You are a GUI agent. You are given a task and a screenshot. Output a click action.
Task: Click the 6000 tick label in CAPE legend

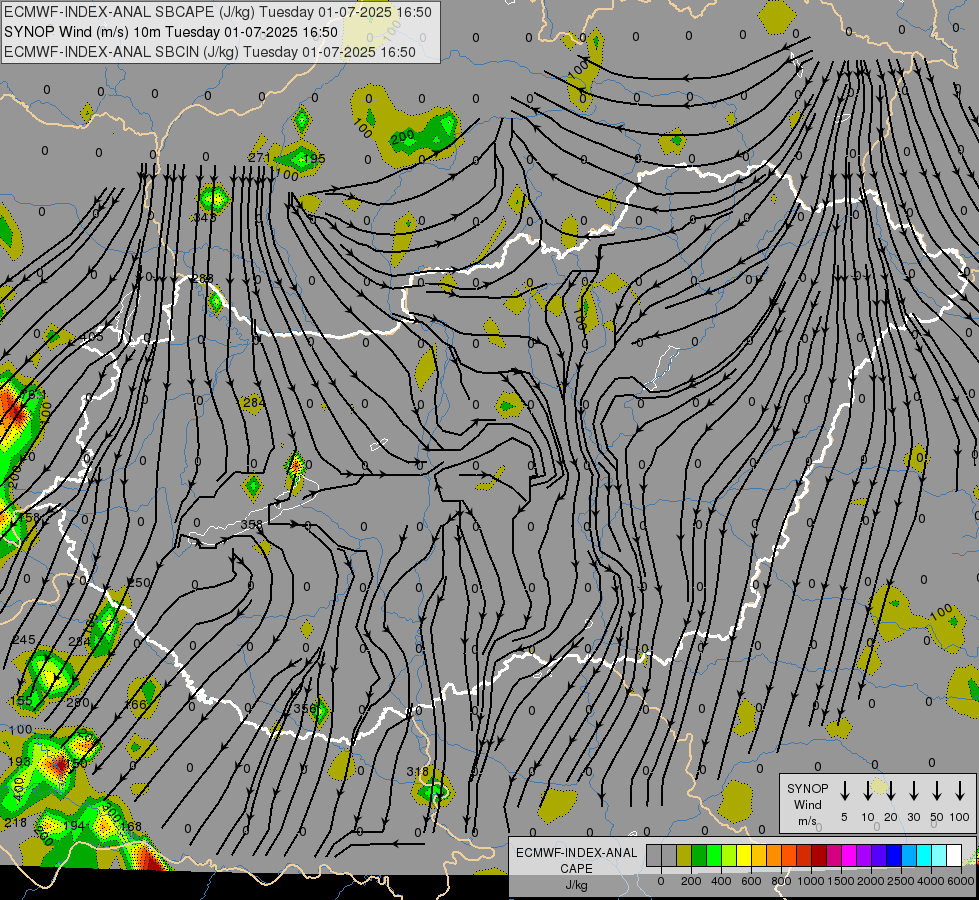coord(961,881)
